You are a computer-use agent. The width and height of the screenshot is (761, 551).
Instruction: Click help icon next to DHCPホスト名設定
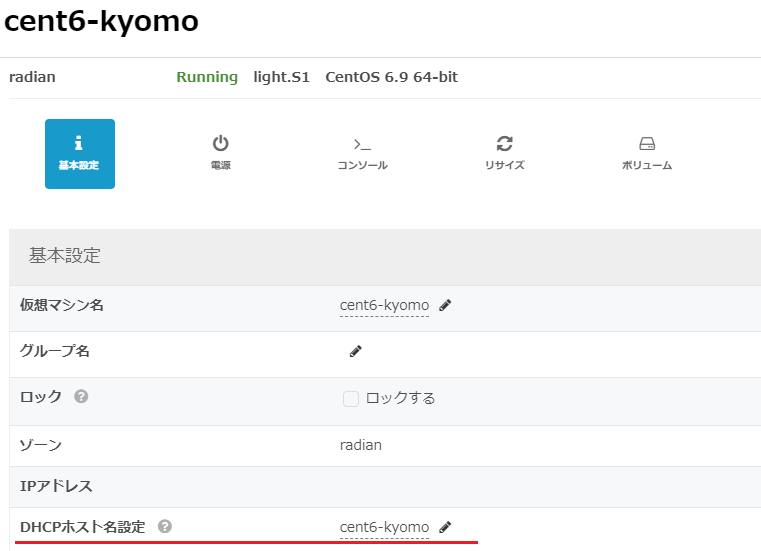pyautogui.click(x=164, y=527)
